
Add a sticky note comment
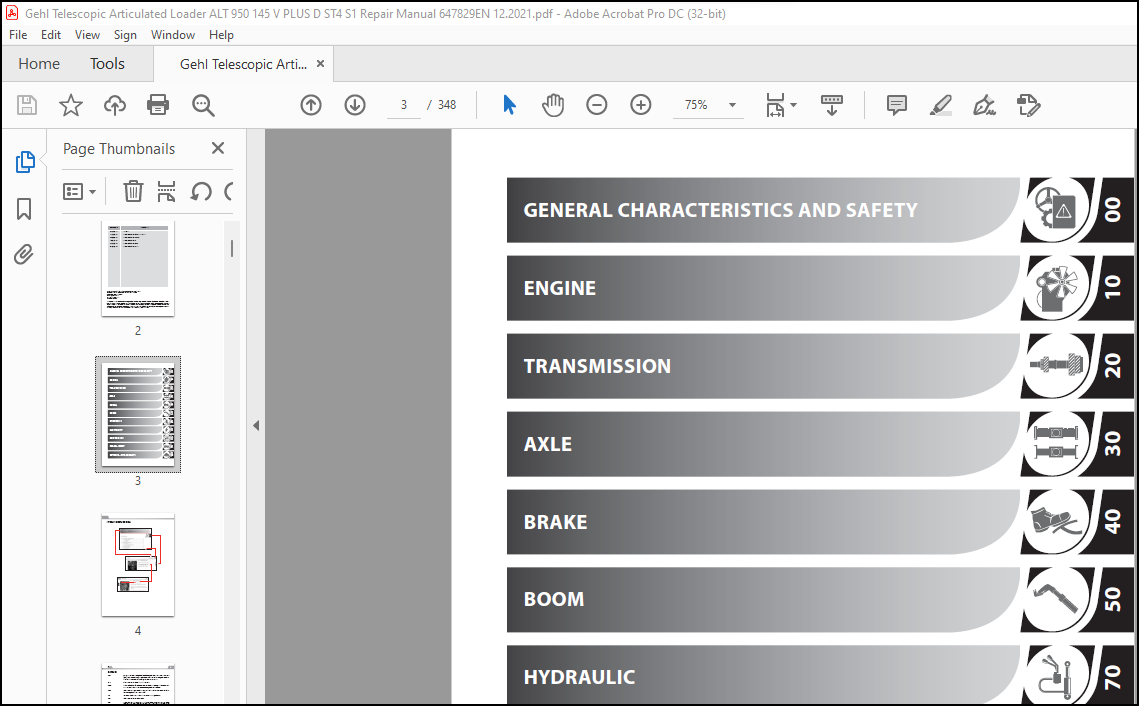click(x=897, y=105)
